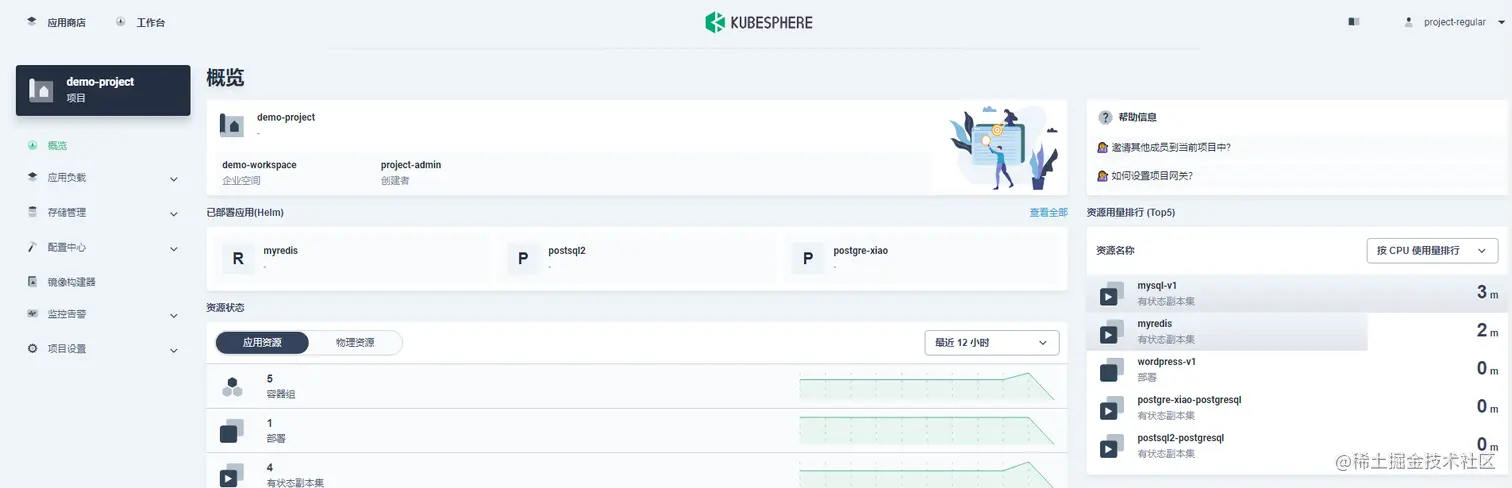
Task: Click the postsql2-postgresql statefulset icon
Action: point(1111,445)
